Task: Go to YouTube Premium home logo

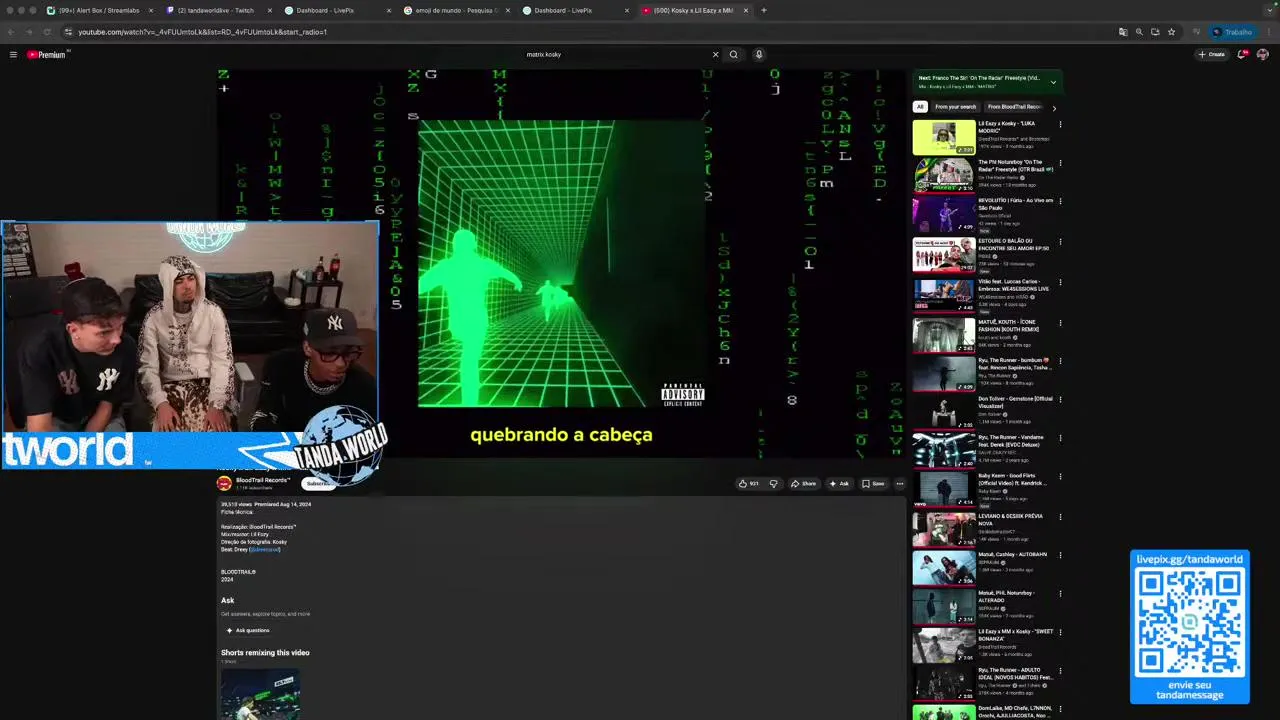Action: click(46, 54)
